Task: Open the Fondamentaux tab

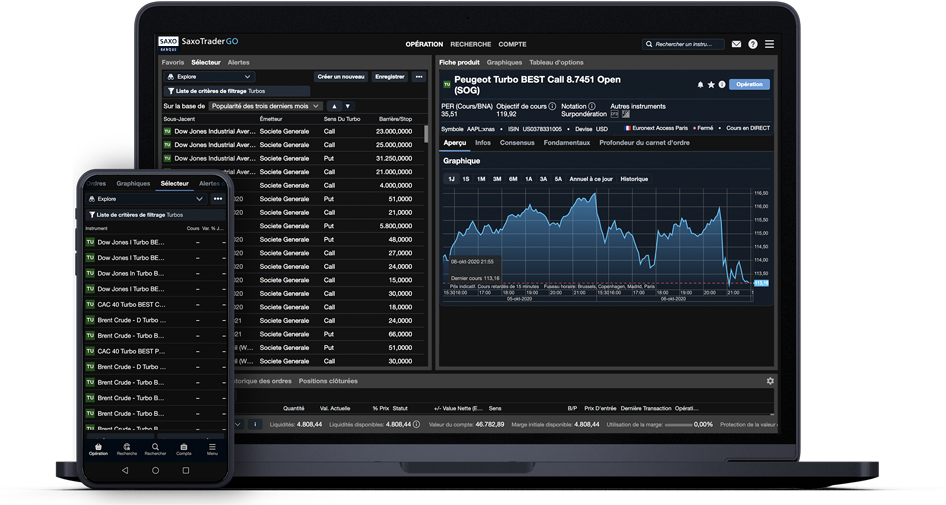Action: pos(567,143)
